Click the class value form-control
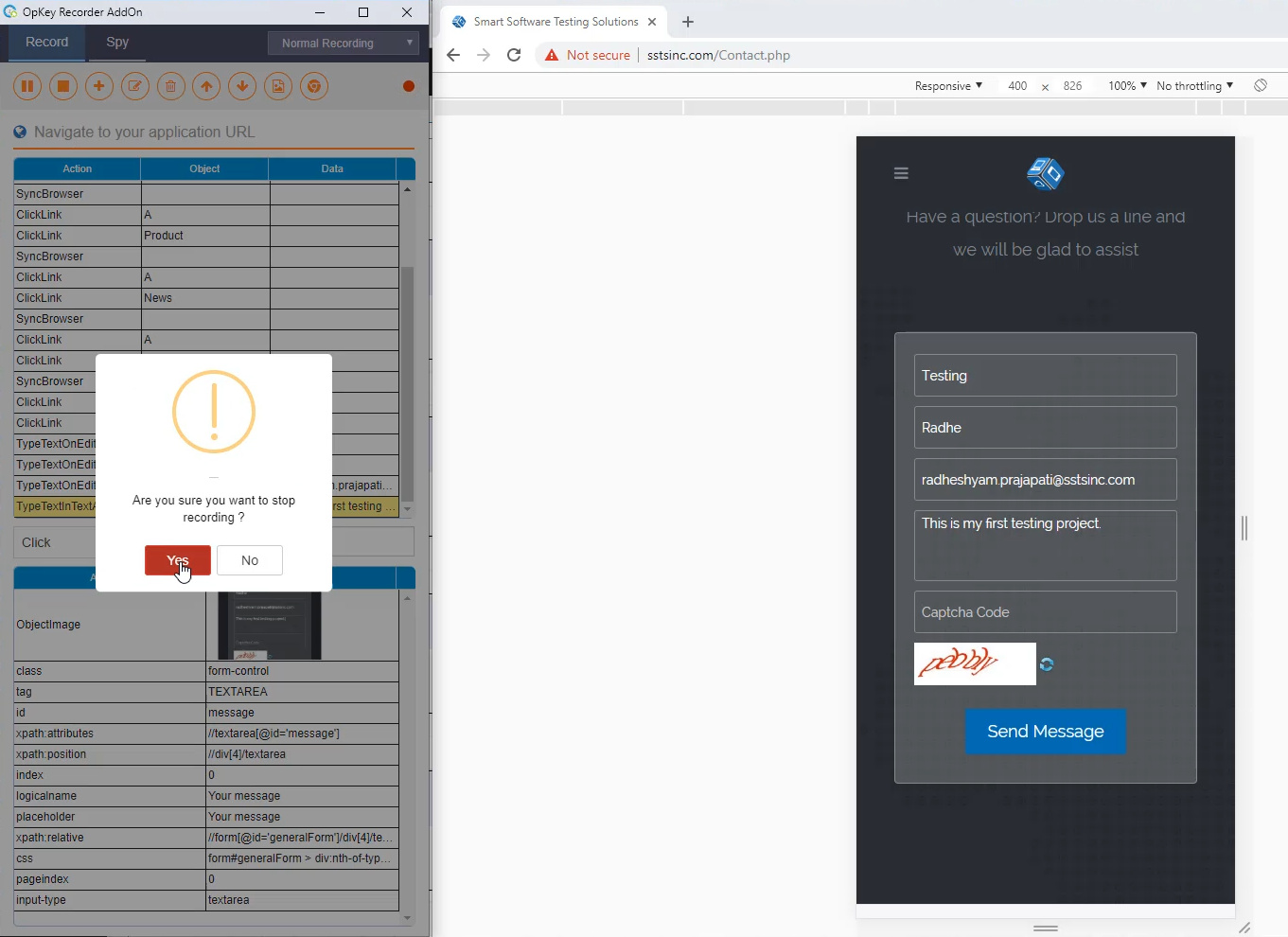The height and width of the screenshot is (937, 1288). [302, 671]
